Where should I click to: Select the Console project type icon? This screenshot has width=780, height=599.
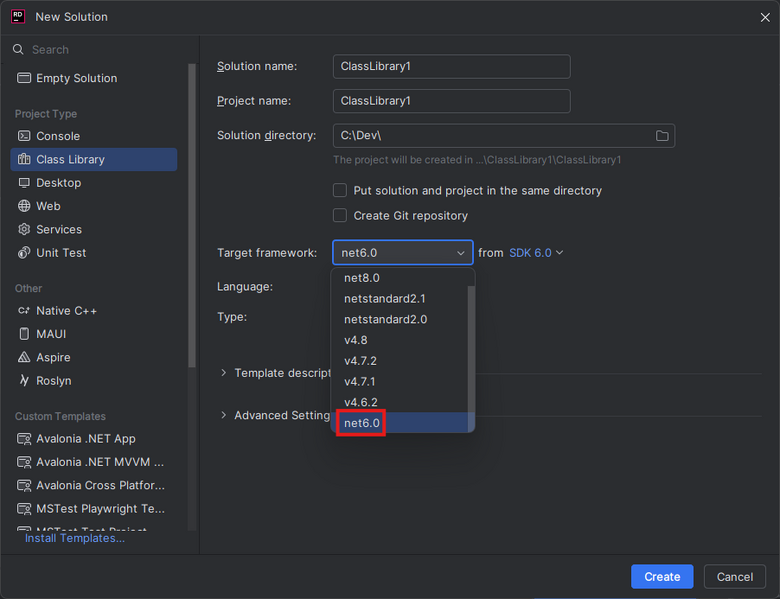(x=24, y=136)
